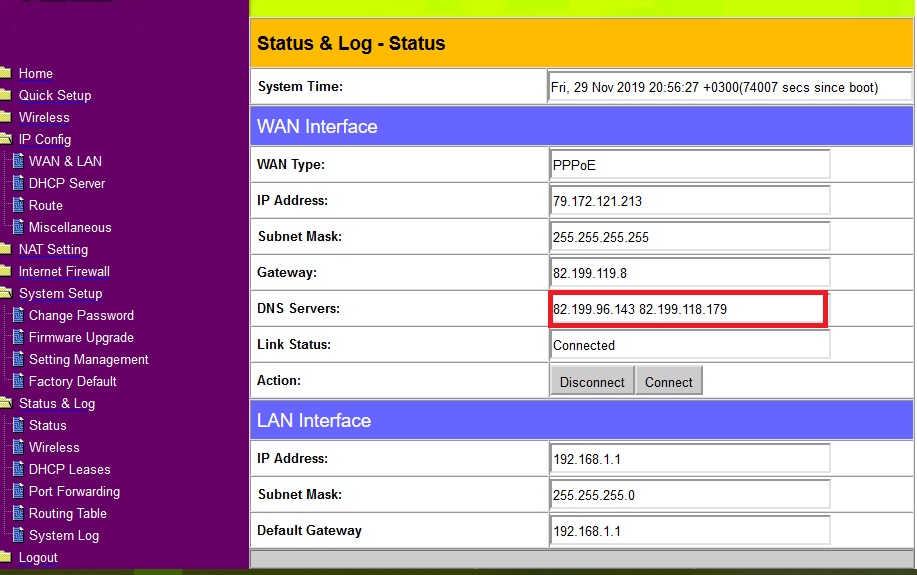Viewport: 917px width, 575px height.
Task: Click the LAN IP Address field 192.168.1.1
Action: click(690, 459)
